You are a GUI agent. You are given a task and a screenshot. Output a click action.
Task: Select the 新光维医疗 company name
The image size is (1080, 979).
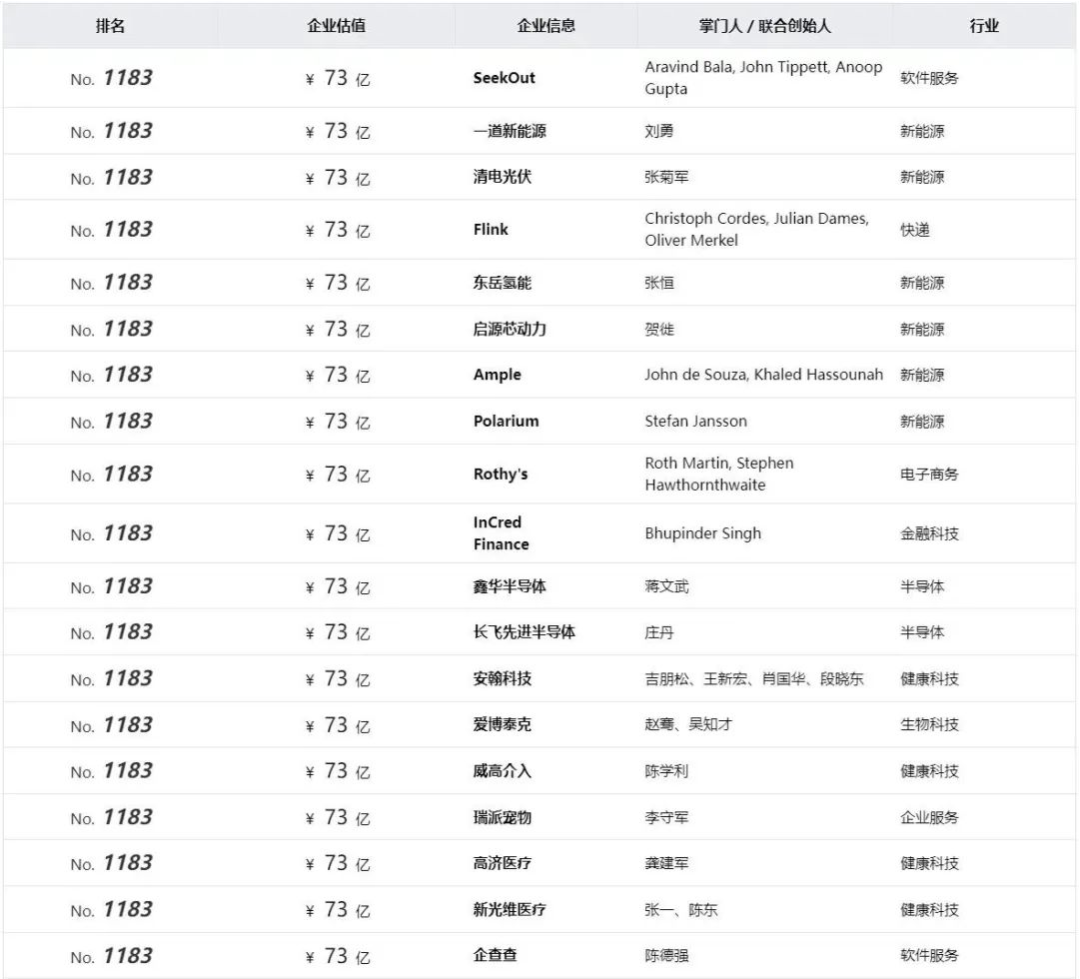(510, 909)
